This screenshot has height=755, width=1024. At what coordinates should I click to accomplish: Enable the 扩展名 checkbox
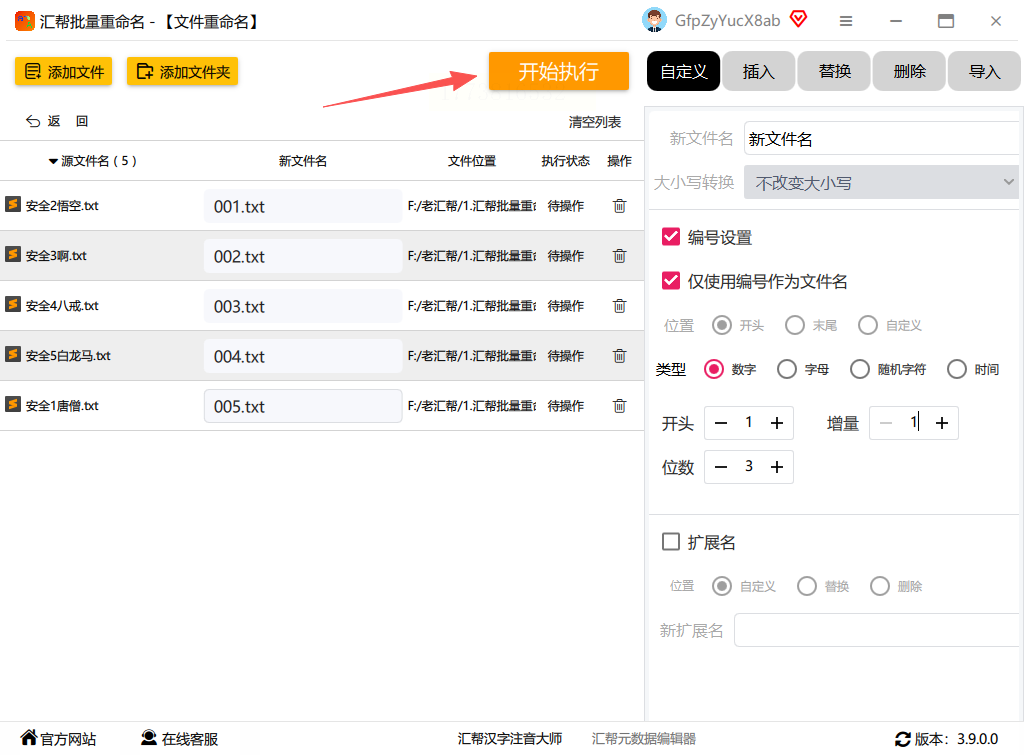click(x=672, y=542)
